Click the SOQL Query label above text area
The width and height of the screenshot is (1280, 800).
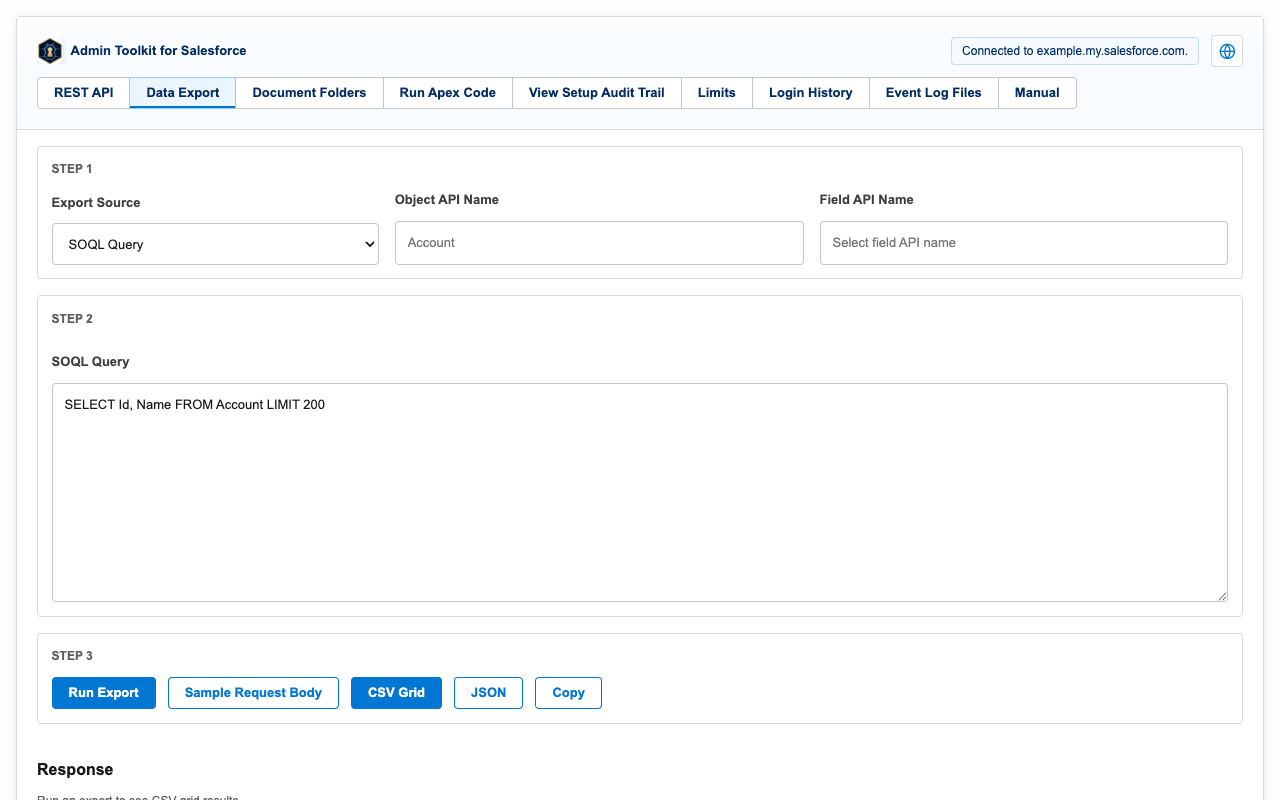(x=90, y=361)
